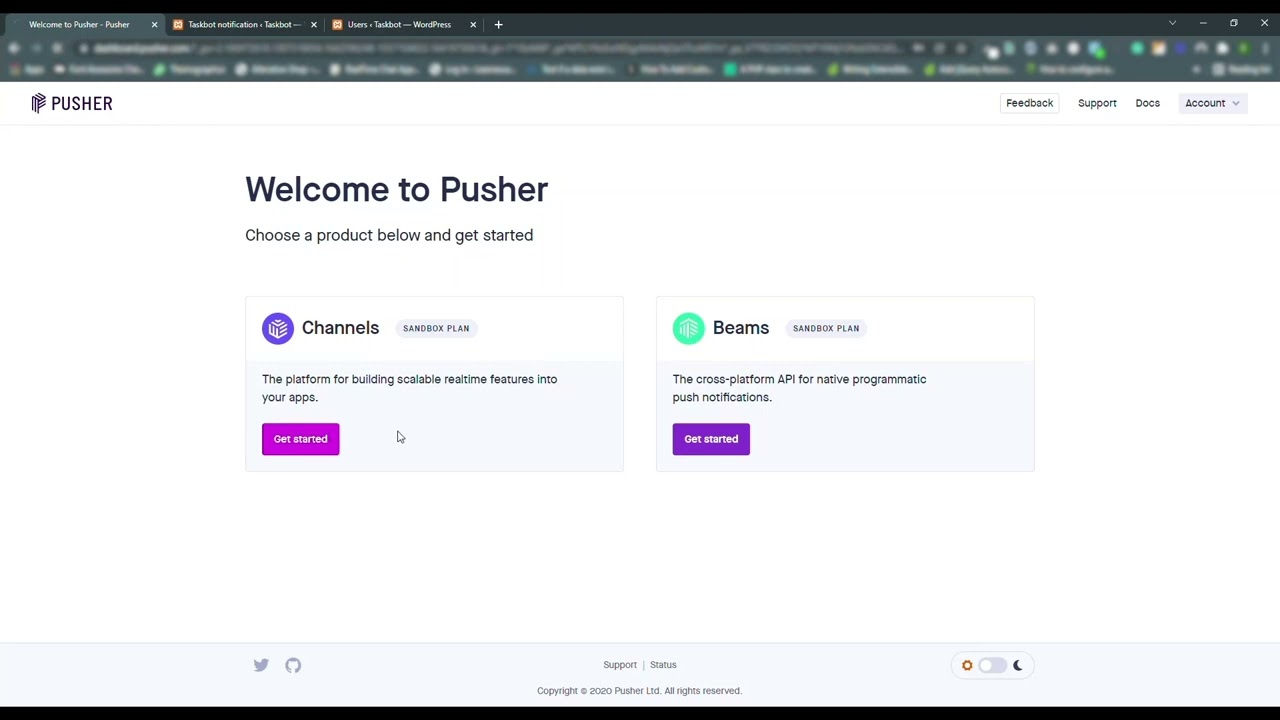Viewport: 1280px width, 720px height.
Task: Click the Welcome to Pusher heading
Action: [396, 189]
